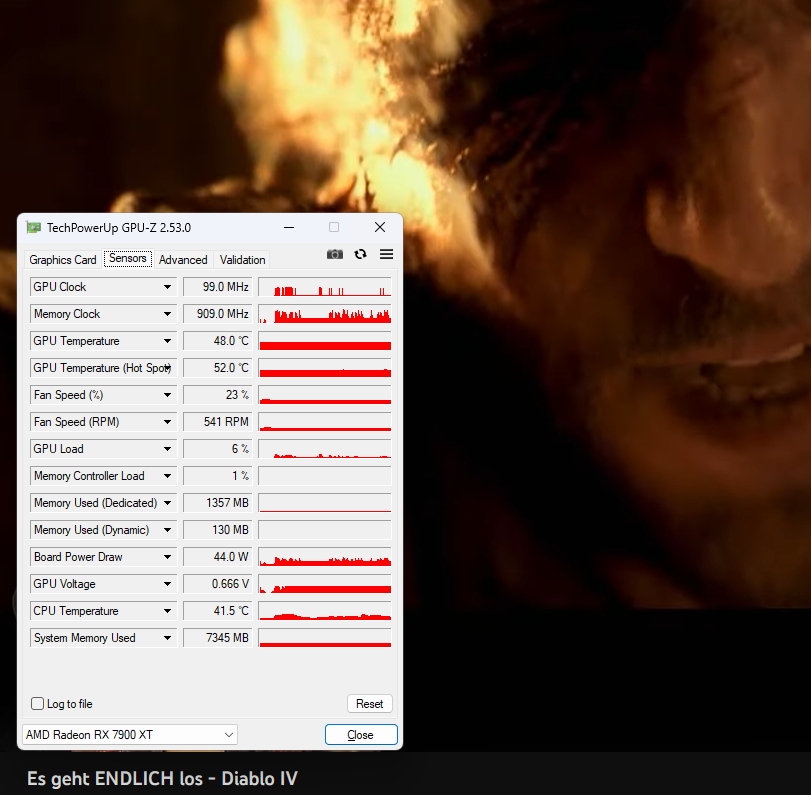Click the Memory Clock history graph
The width and height of the screenshot is (811, 795).
pos(325,314)
